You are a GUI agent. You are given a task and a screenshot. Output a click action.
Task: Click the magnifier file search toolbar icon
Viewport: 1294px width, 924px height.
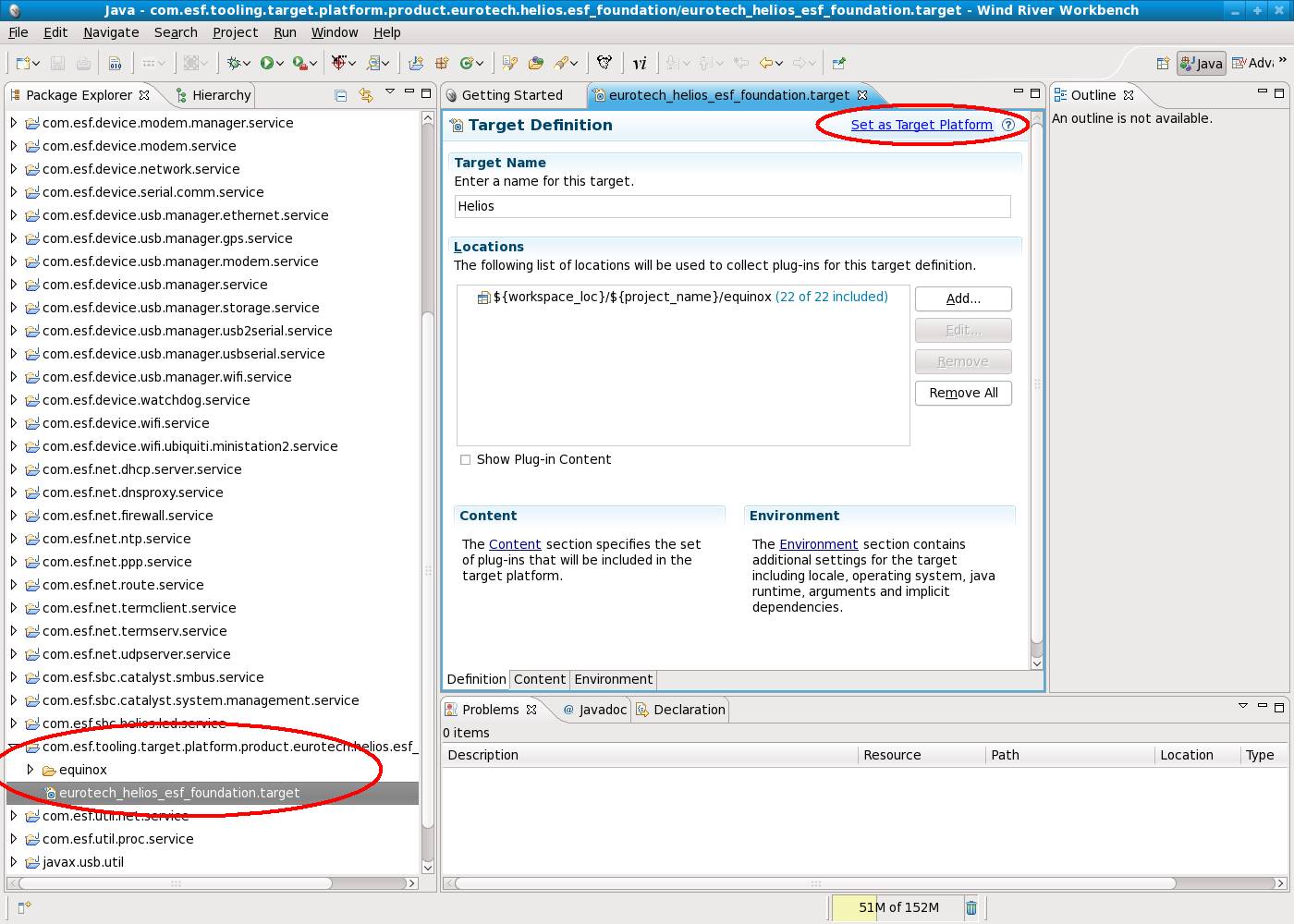[x=373, y=63]
